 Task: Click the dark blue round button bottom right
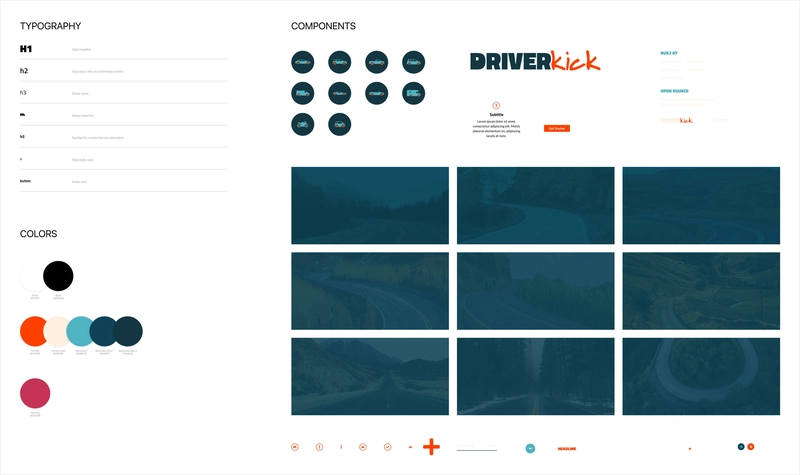coord(741,446)
